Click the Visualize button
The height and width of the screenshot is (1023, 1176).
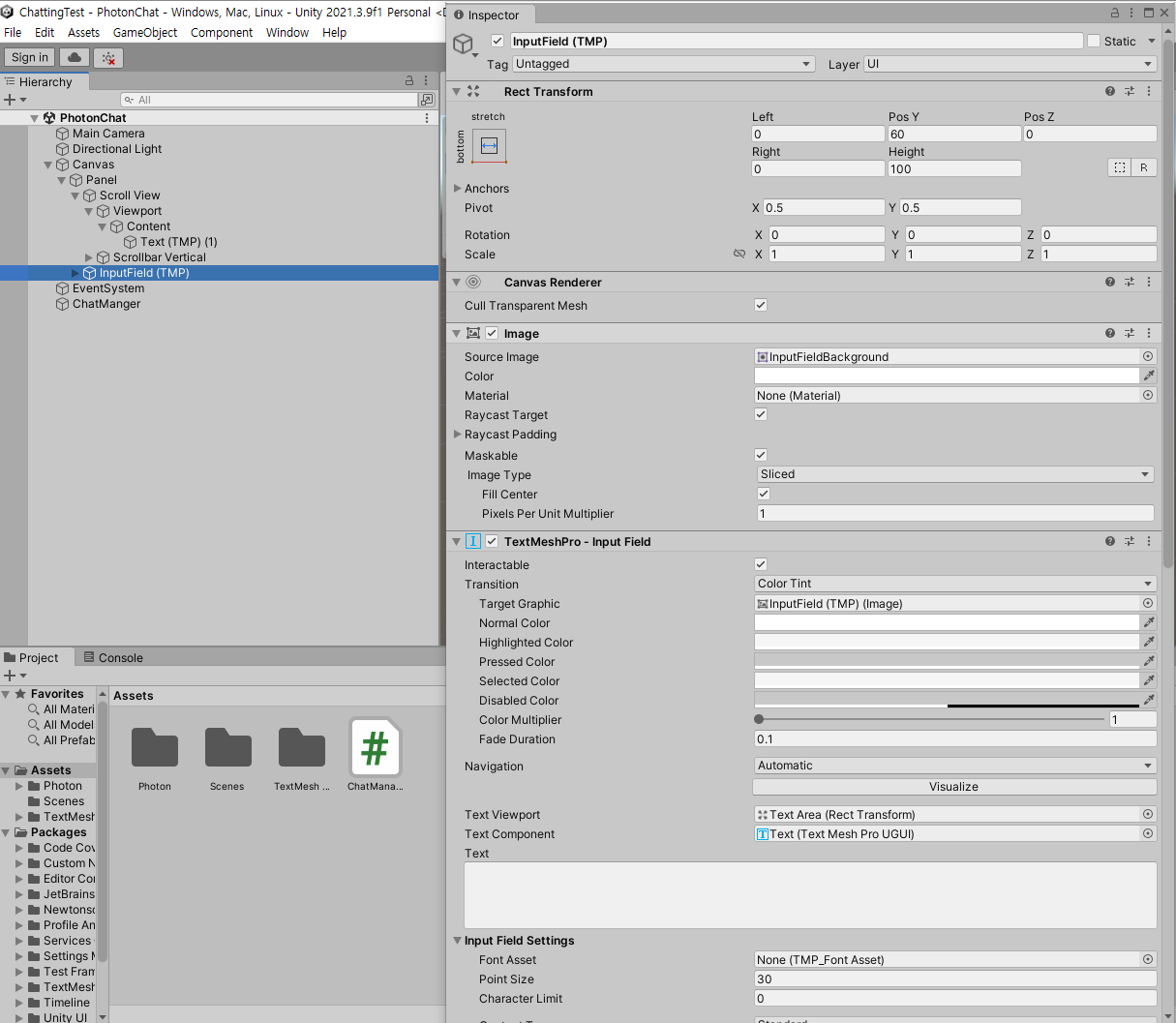pos(954,787)
